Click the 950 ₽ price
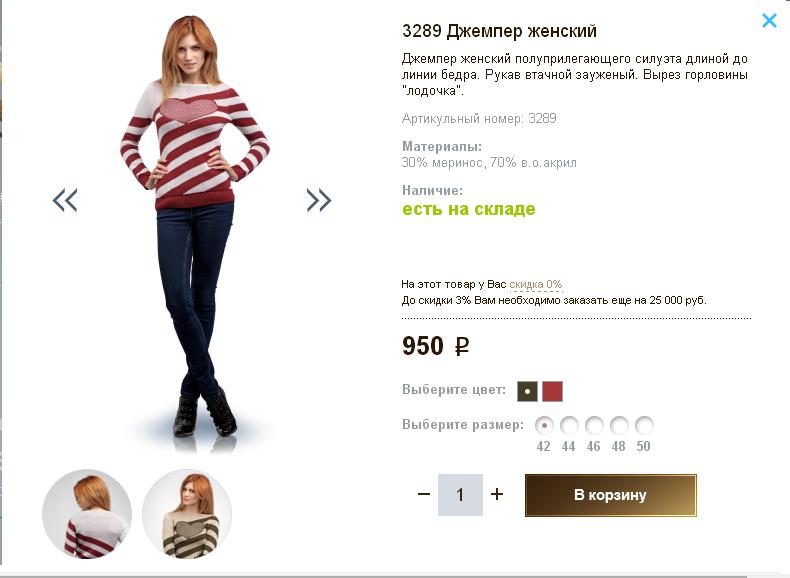Image resolution: width=790 pixels, height=578 pixels. click(435, 347)
